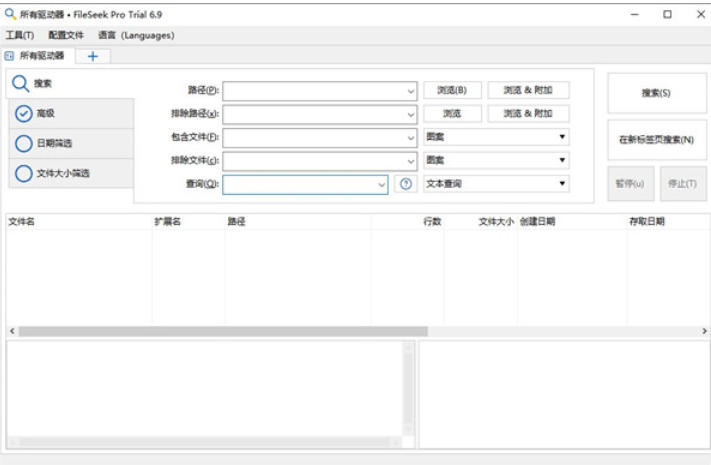Sort results by 路径 column header

click(x=297, y=221)
